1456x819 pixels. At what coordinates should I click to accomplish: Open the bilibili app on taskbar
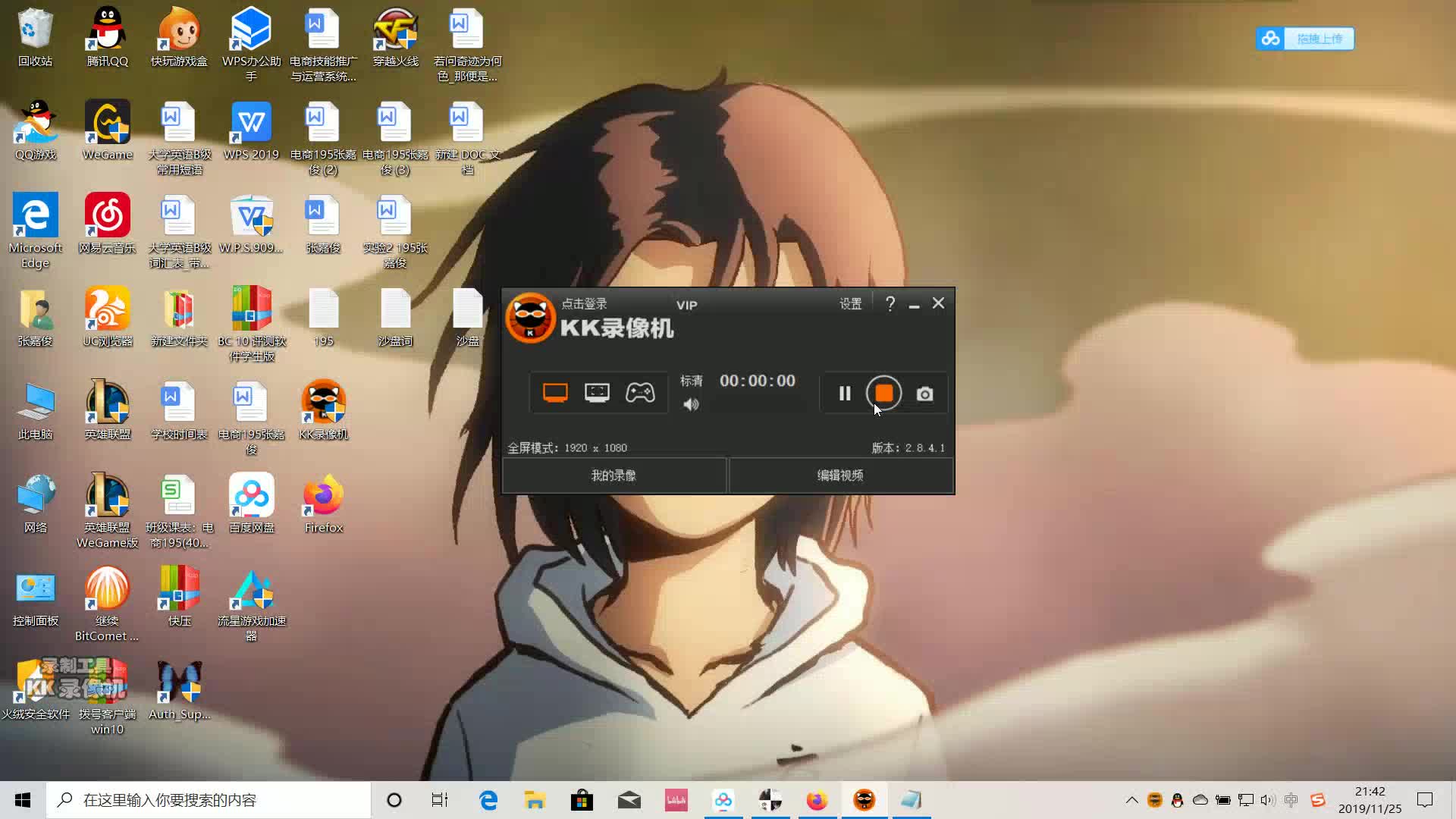(676, 800)
